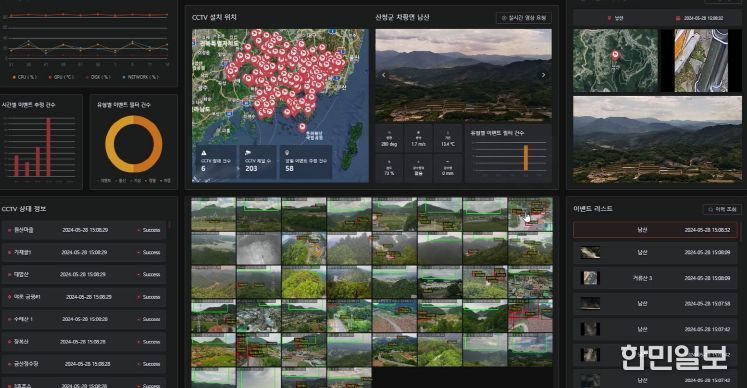Select southernmost isolated red CCTV map marker

[302, 127]
